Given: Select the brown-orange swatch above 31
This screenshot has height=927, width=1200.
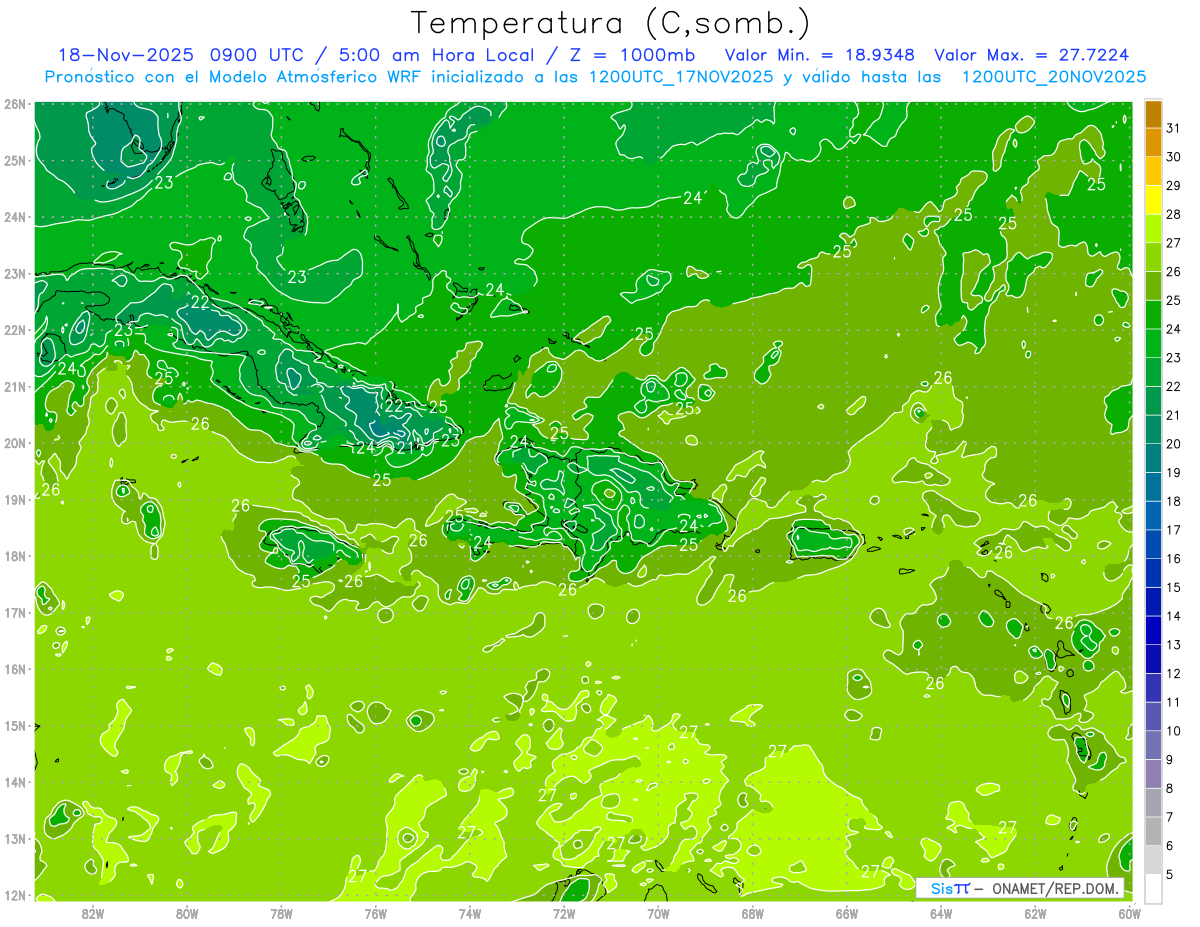Looking at the screenshot, I should click(x=1153, y=114).
